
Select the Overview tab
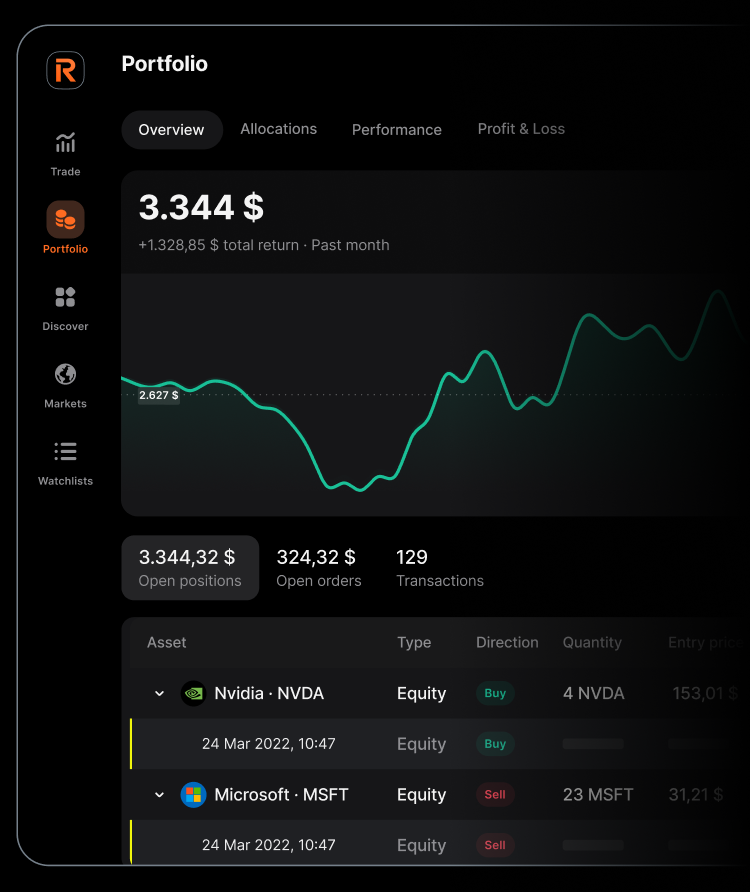(x=171, y=130)
